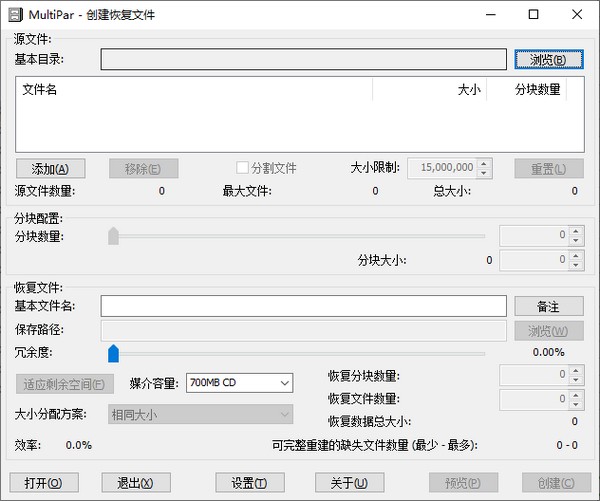Viewport: 600px width, 501px height.
Task: Click the 打开(O) button
Action: [42, 483]
